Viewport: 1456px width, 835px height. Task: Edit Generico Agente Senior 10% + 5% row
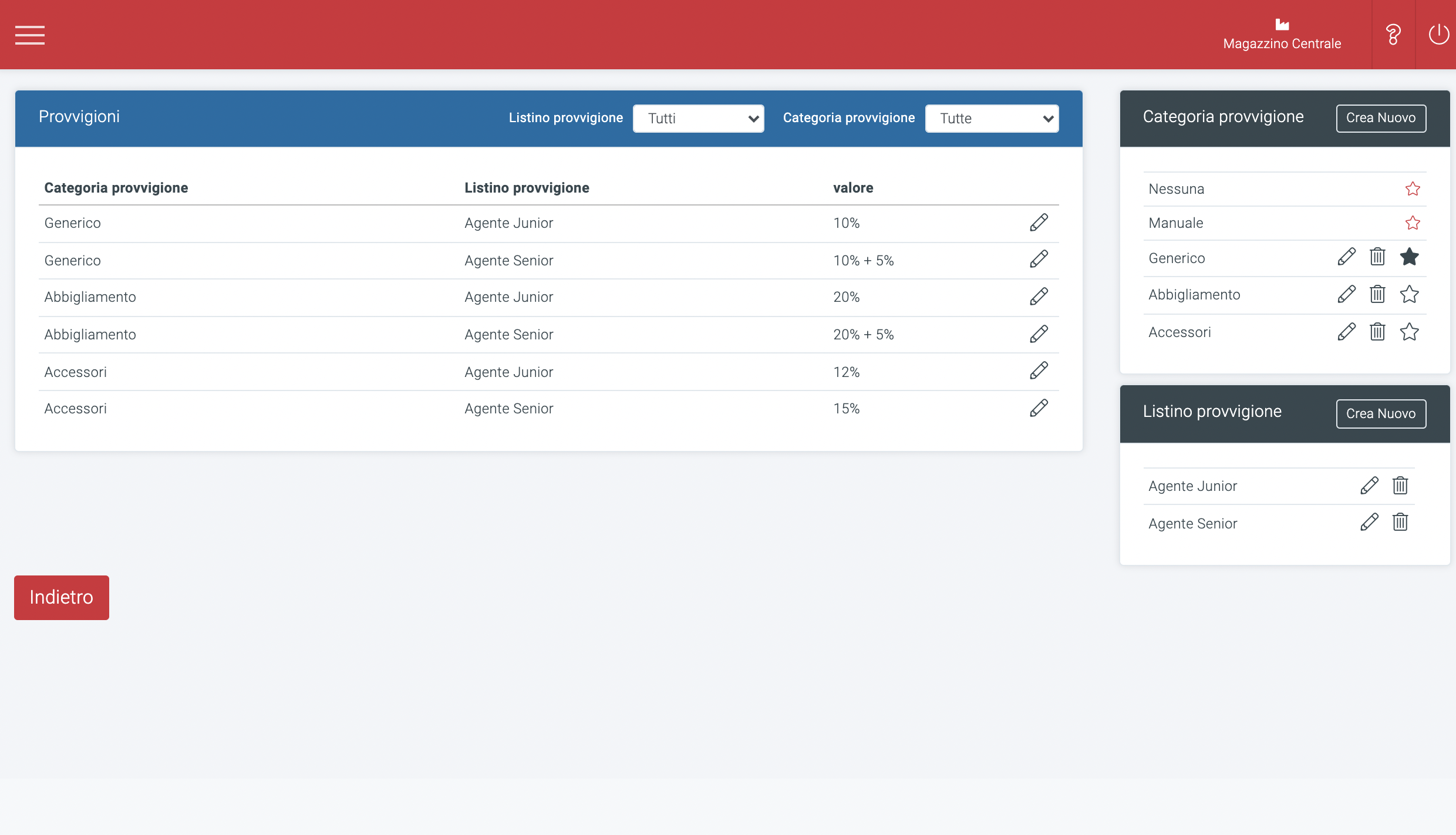[x=1039, y=259]
